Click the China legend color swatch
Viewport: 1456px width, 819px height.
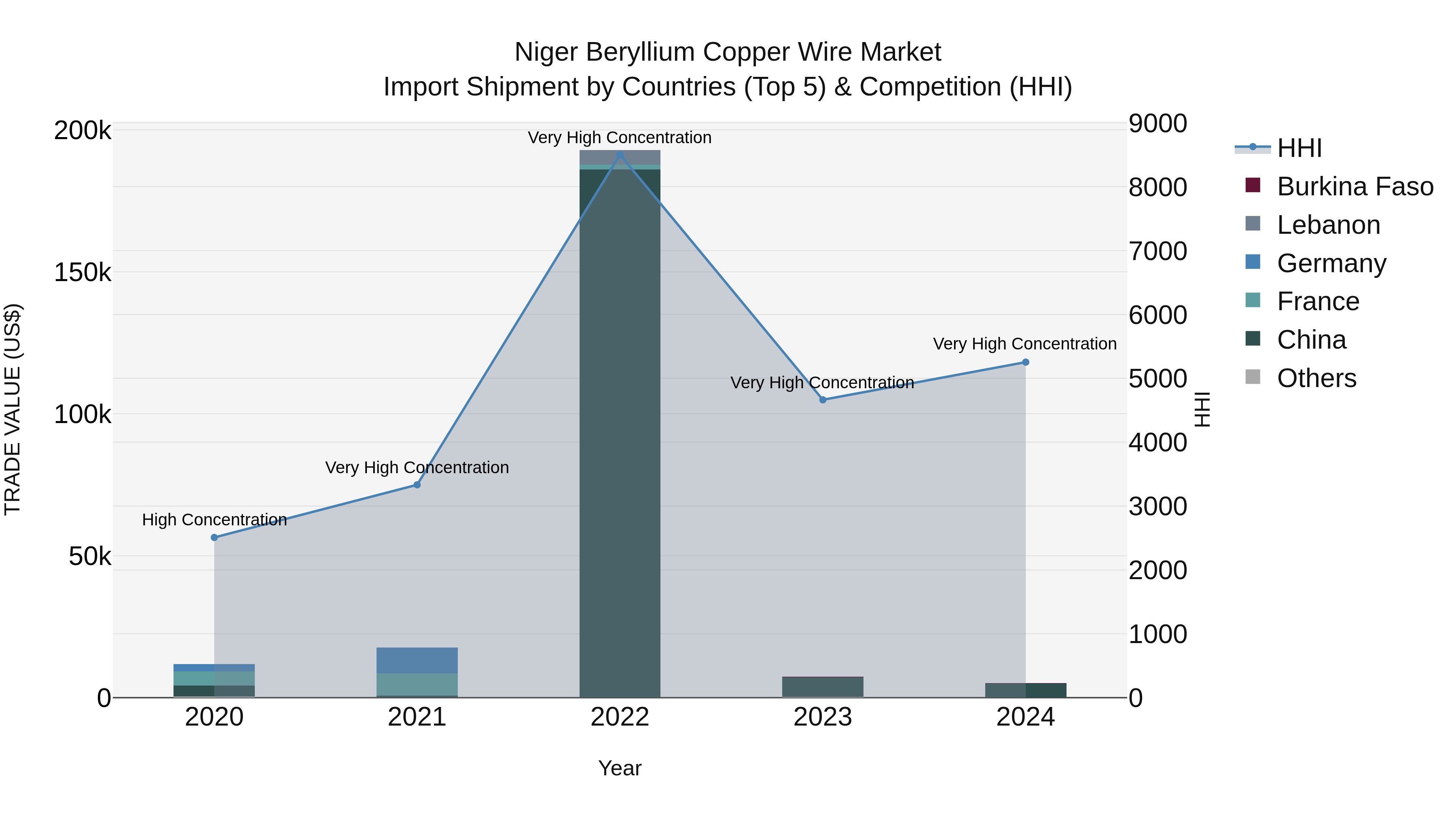coord(1253,339)
